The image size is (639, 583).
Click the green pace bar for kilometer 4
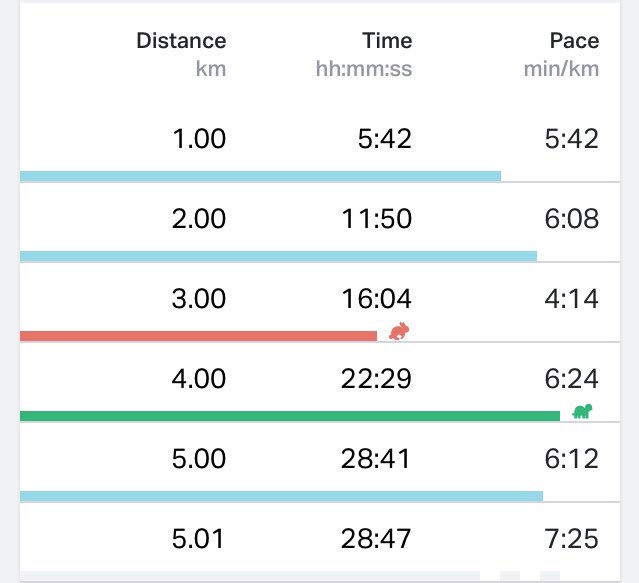coord(290,416)
